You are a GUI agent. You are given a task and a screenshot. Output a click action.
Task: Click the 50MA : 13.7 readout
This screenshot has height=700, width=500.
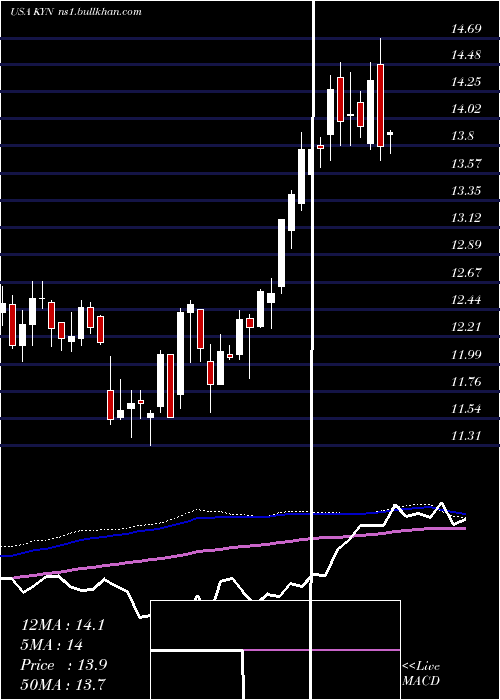63,684
